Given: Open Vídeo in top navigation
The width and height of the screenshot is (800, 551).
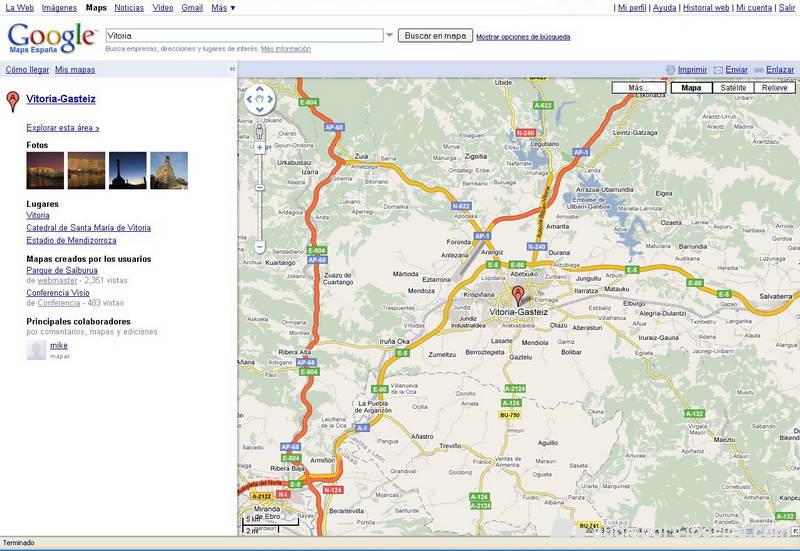Looking at the screenshot, I should pos(163,8).
